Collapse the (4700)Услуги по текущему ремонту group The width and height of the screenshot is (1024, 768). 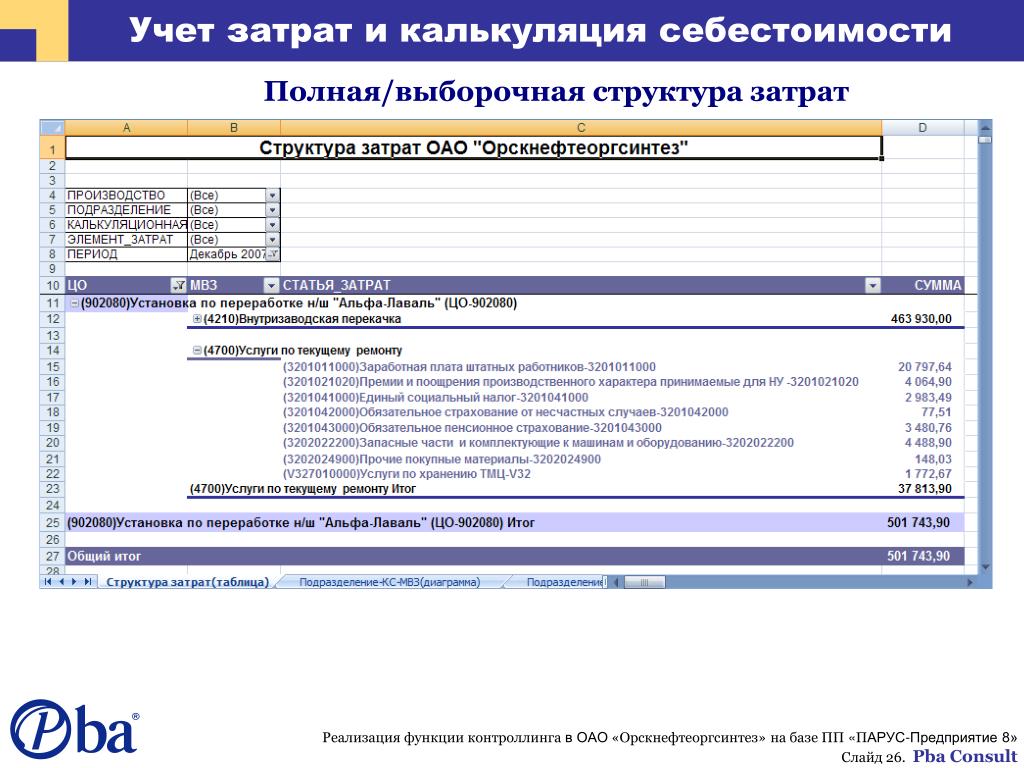tap(197, 351)
